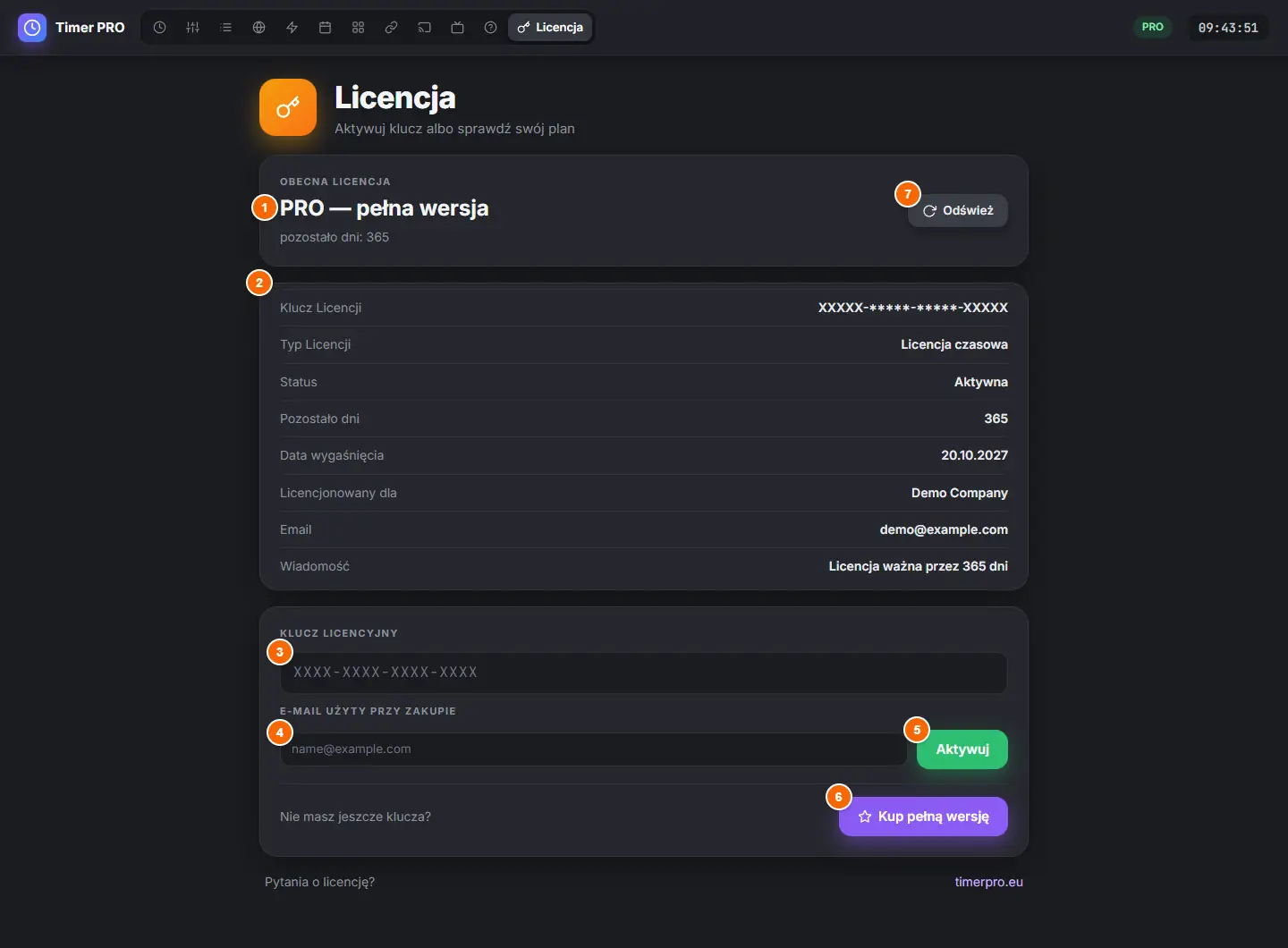Click the 'pozostało dni: 365' text

coord(335,237)
